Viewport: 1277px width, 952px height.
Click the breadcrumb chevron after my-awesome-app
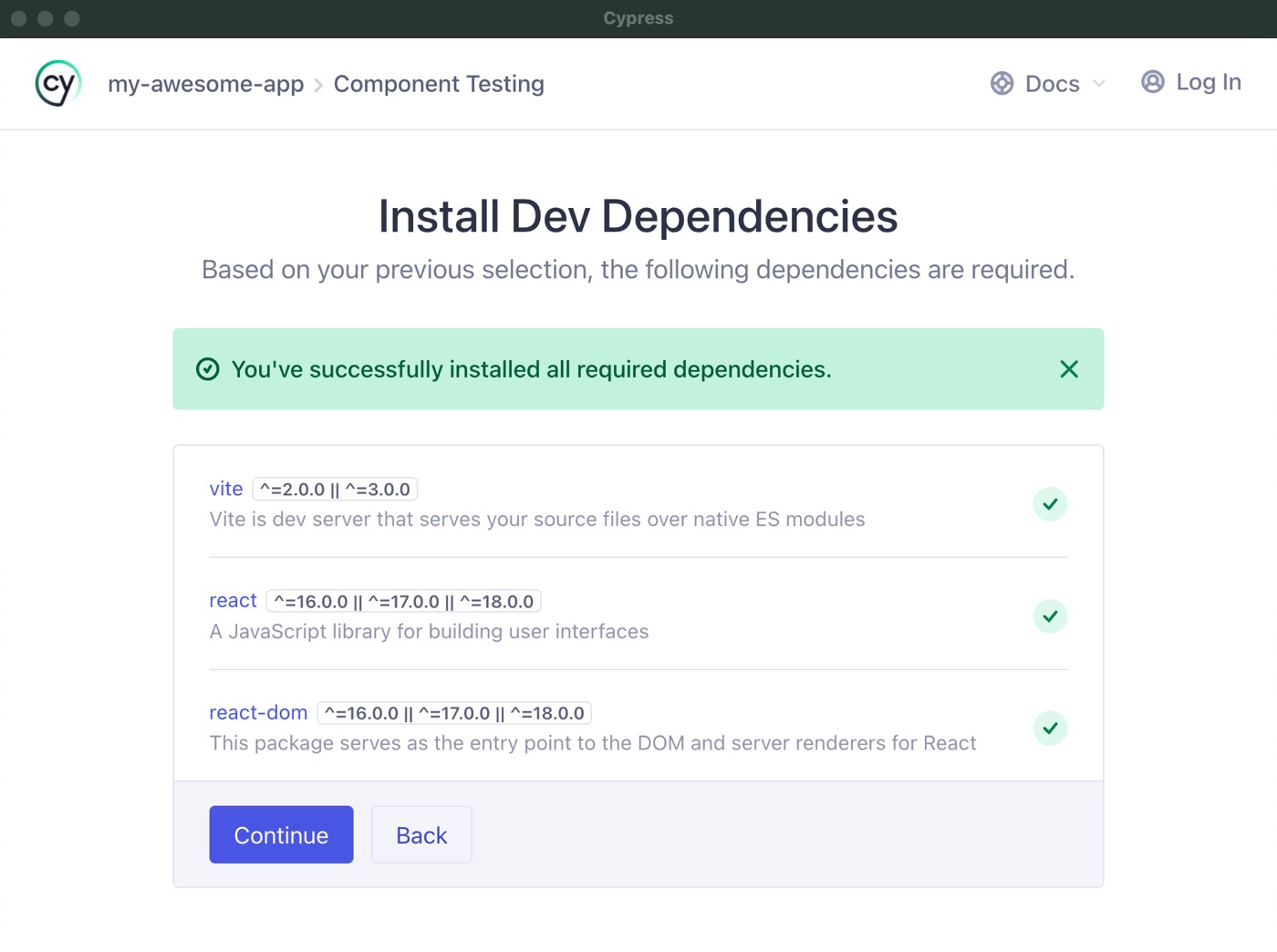(x=318, y=84)
